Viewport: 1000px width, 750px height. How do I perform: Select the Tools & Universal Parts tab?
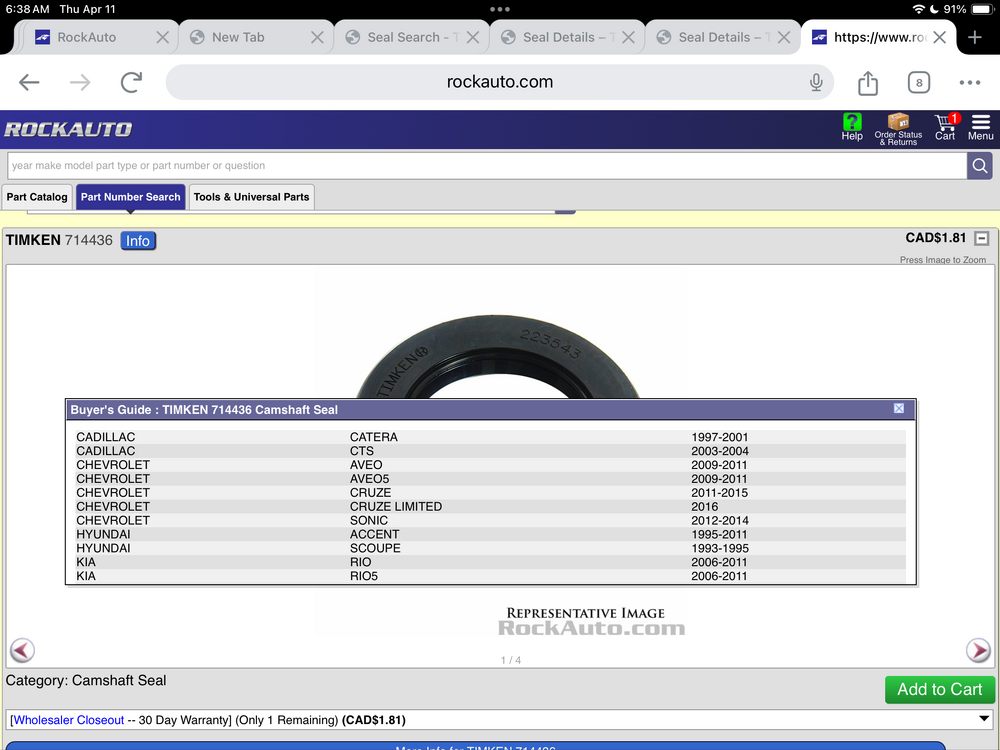(x=251, y=197)
